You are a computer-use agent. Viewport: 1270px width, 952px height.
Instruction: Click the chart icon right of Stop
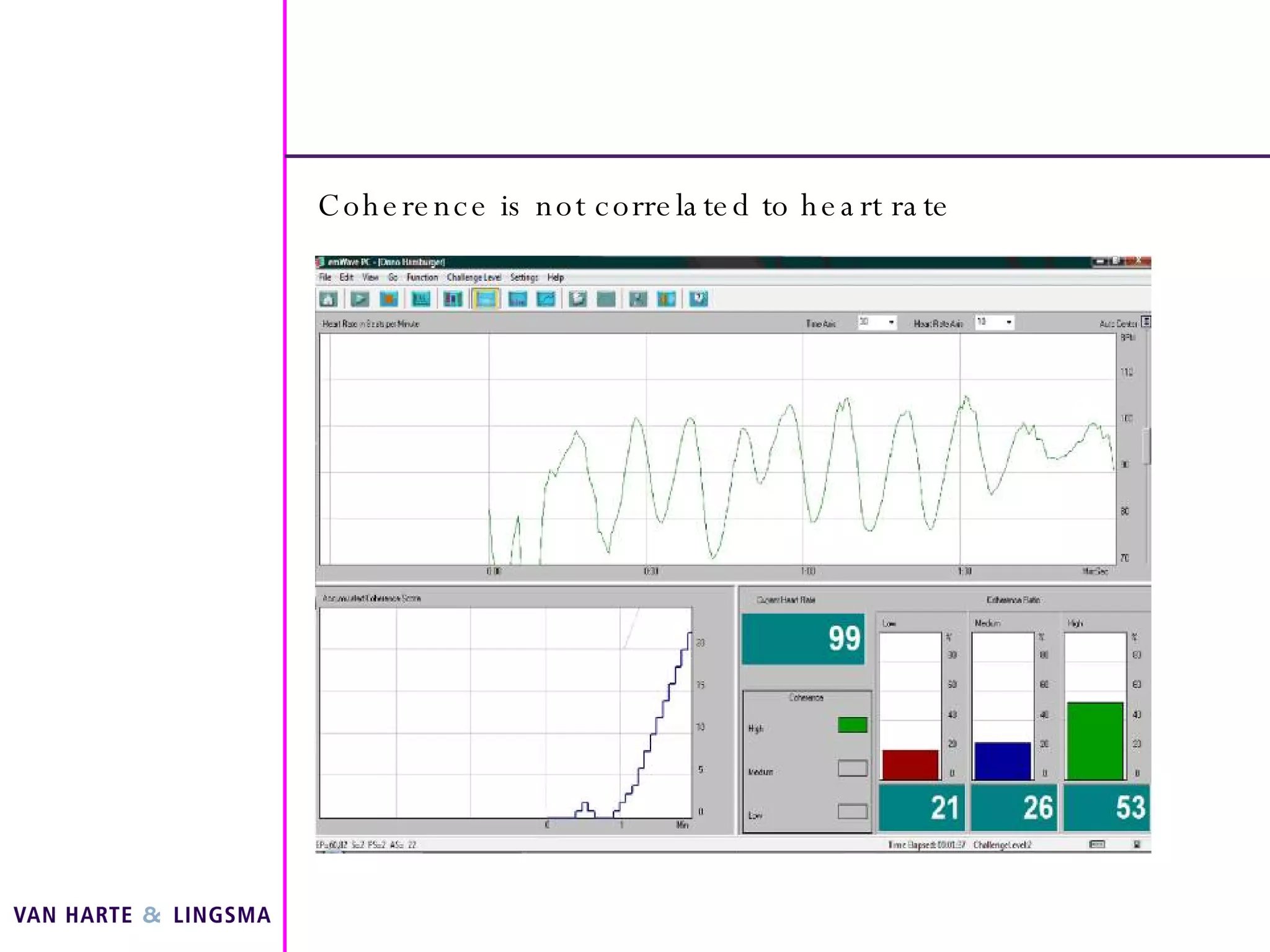421,299
